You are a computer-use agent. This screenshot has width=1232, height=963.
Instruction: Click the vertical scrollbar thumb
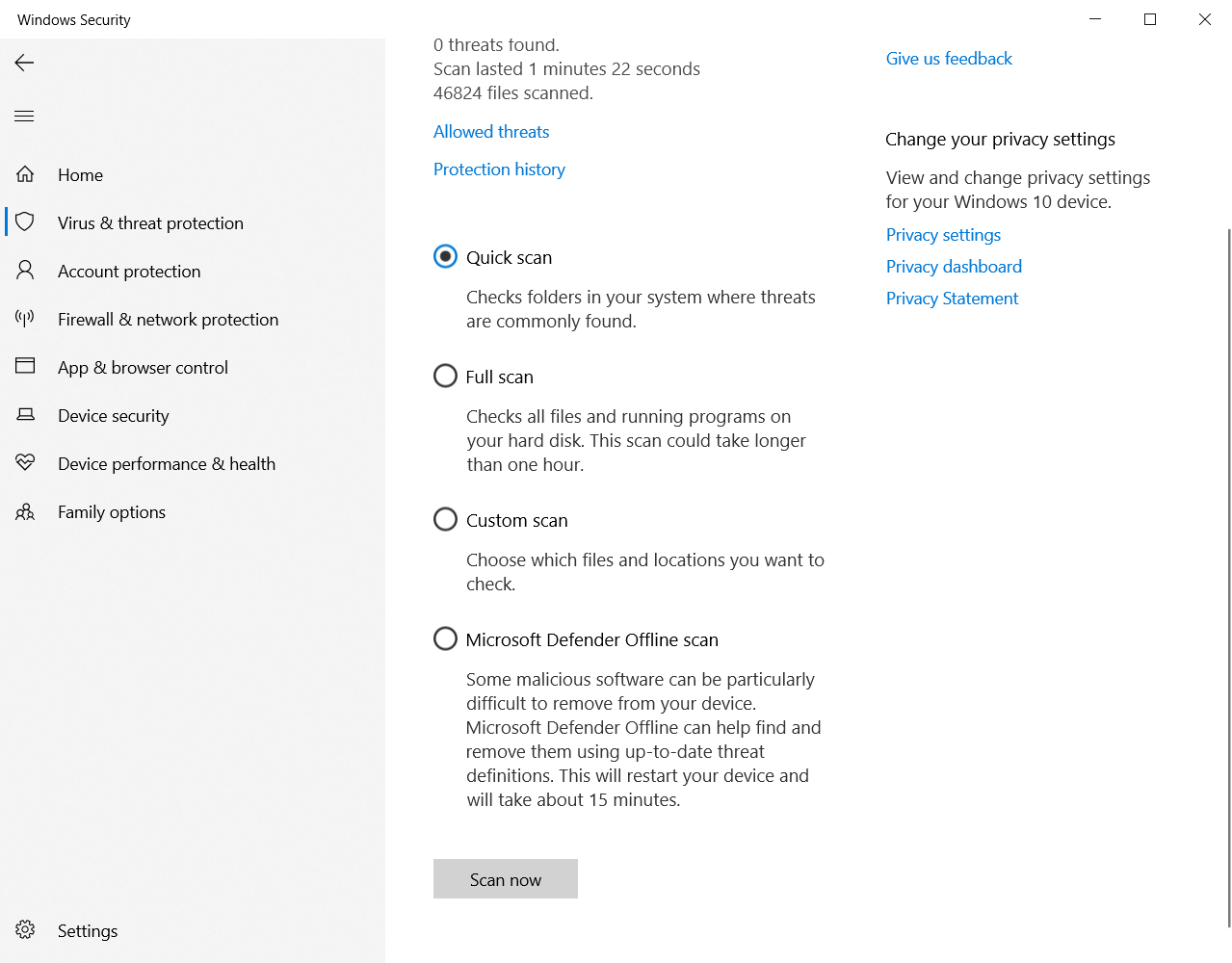[x=1228, y=578]
